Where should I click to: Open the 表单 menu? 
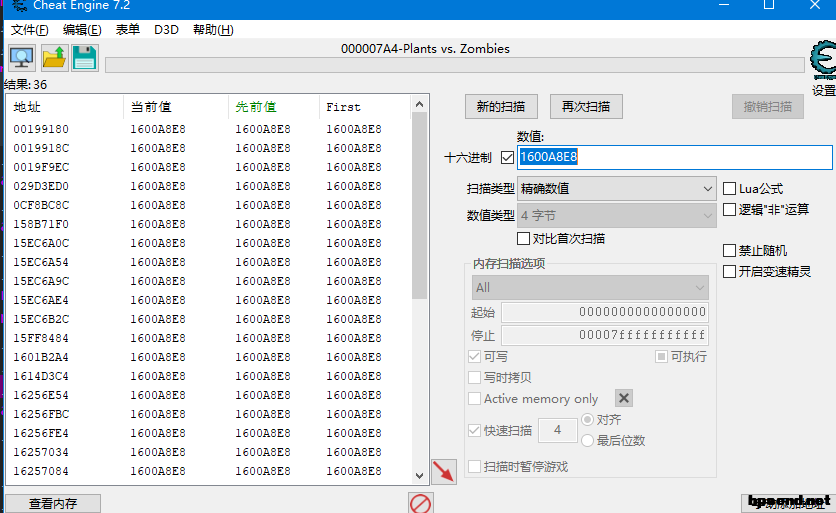point(128,29)
